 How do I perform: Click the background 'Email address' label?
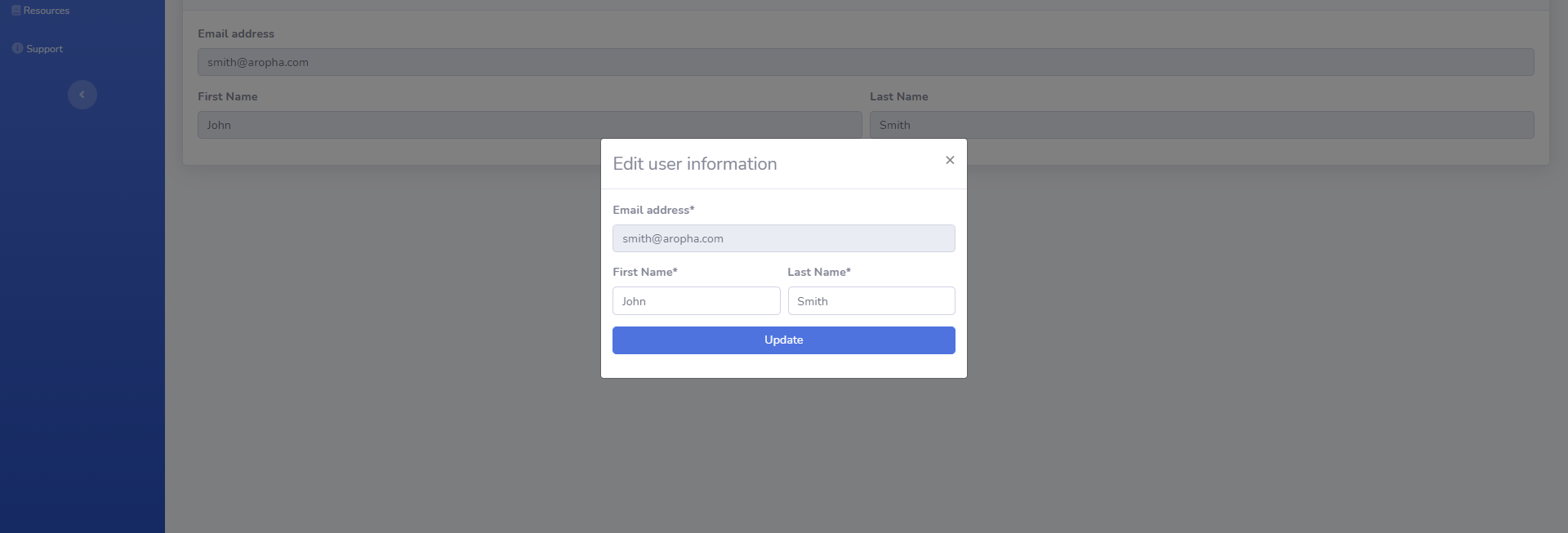pyautogui.click(x=235, y=33)
